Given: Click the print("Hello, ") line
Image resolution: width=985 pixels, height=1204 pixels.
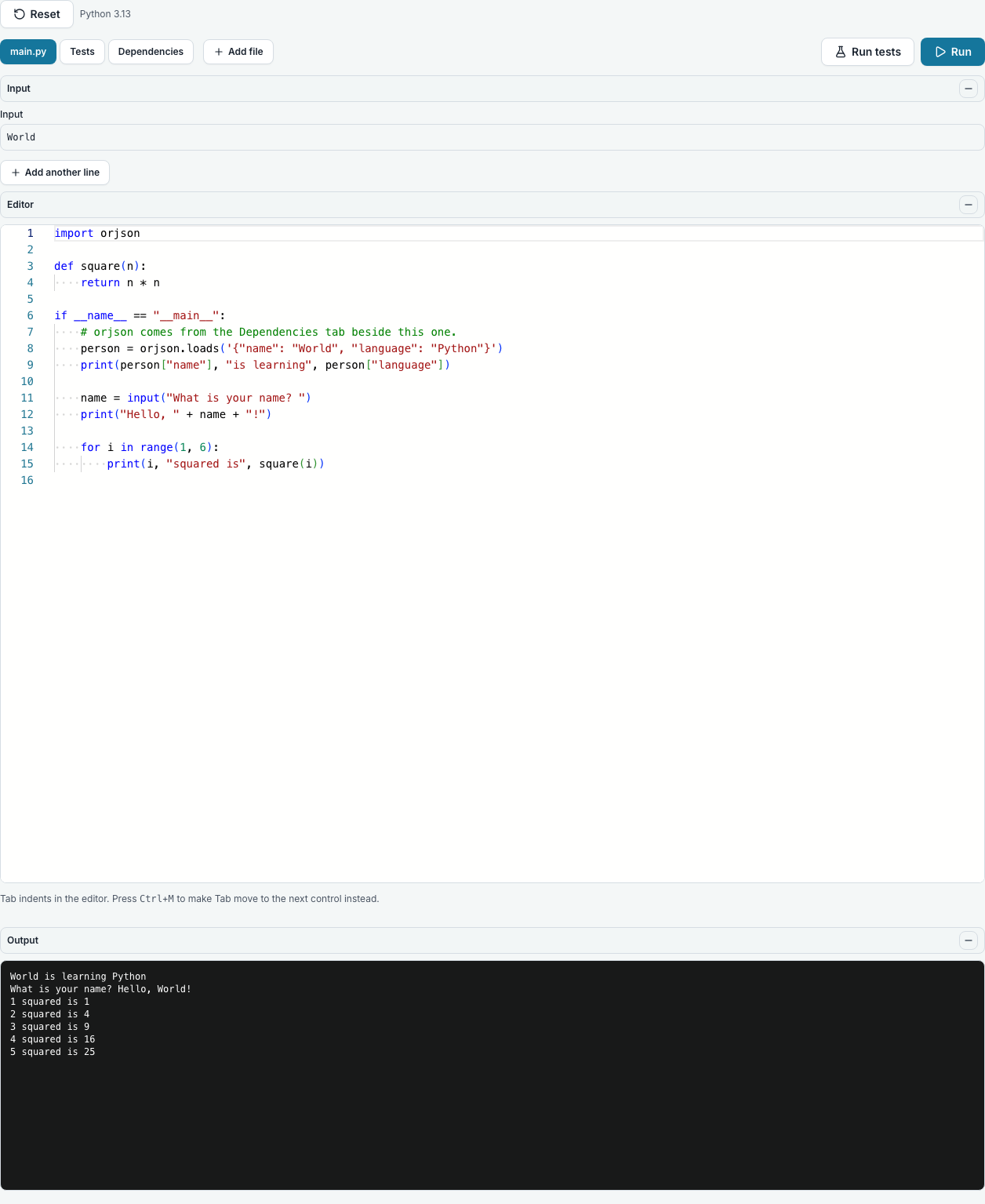Looking at the screenshot, I should pos(176,414).
